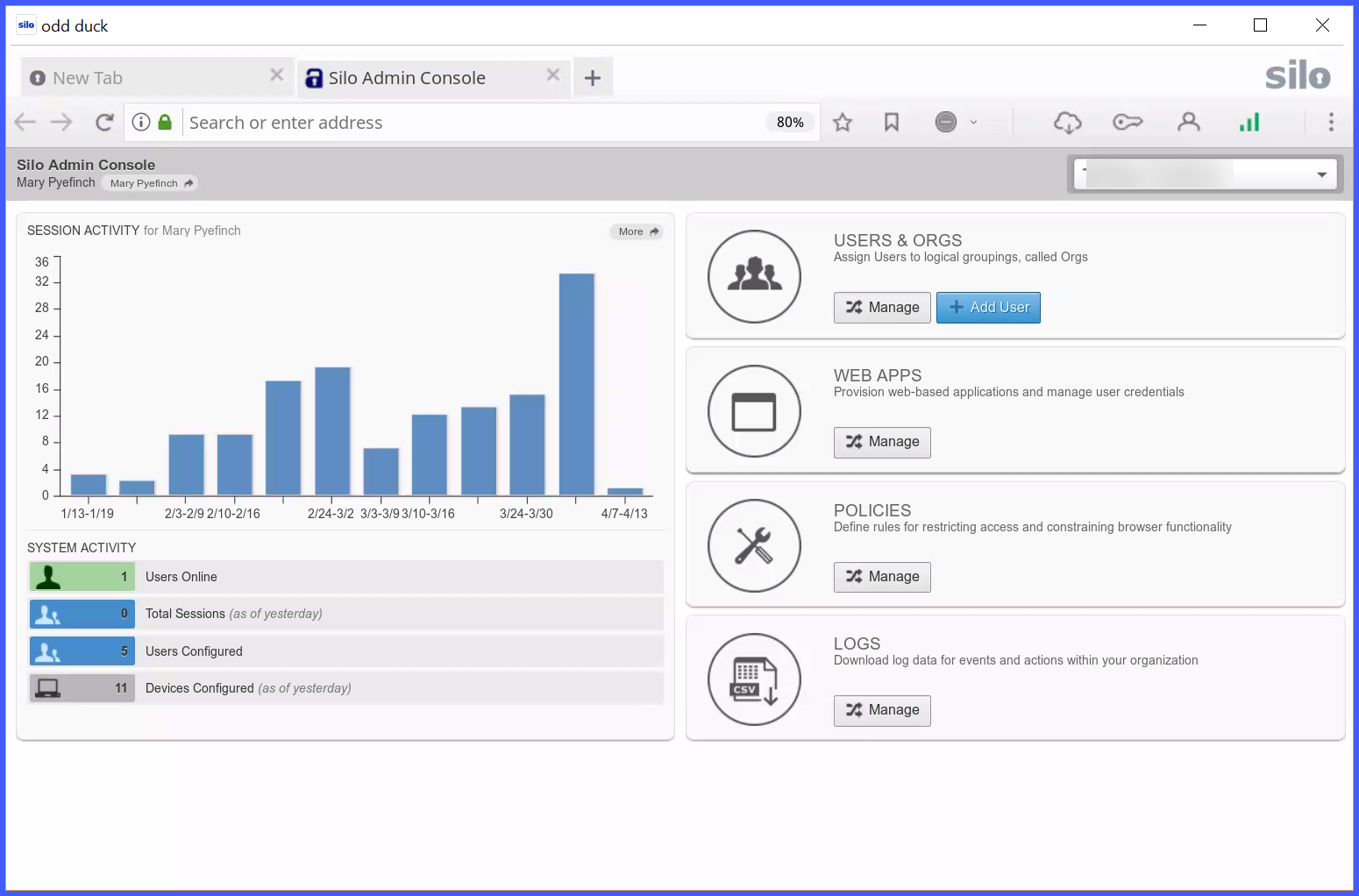Viewport: 1359px width, 896px height.
Task: Click the Total Sessions blue users icon
Action: (47, 615)
